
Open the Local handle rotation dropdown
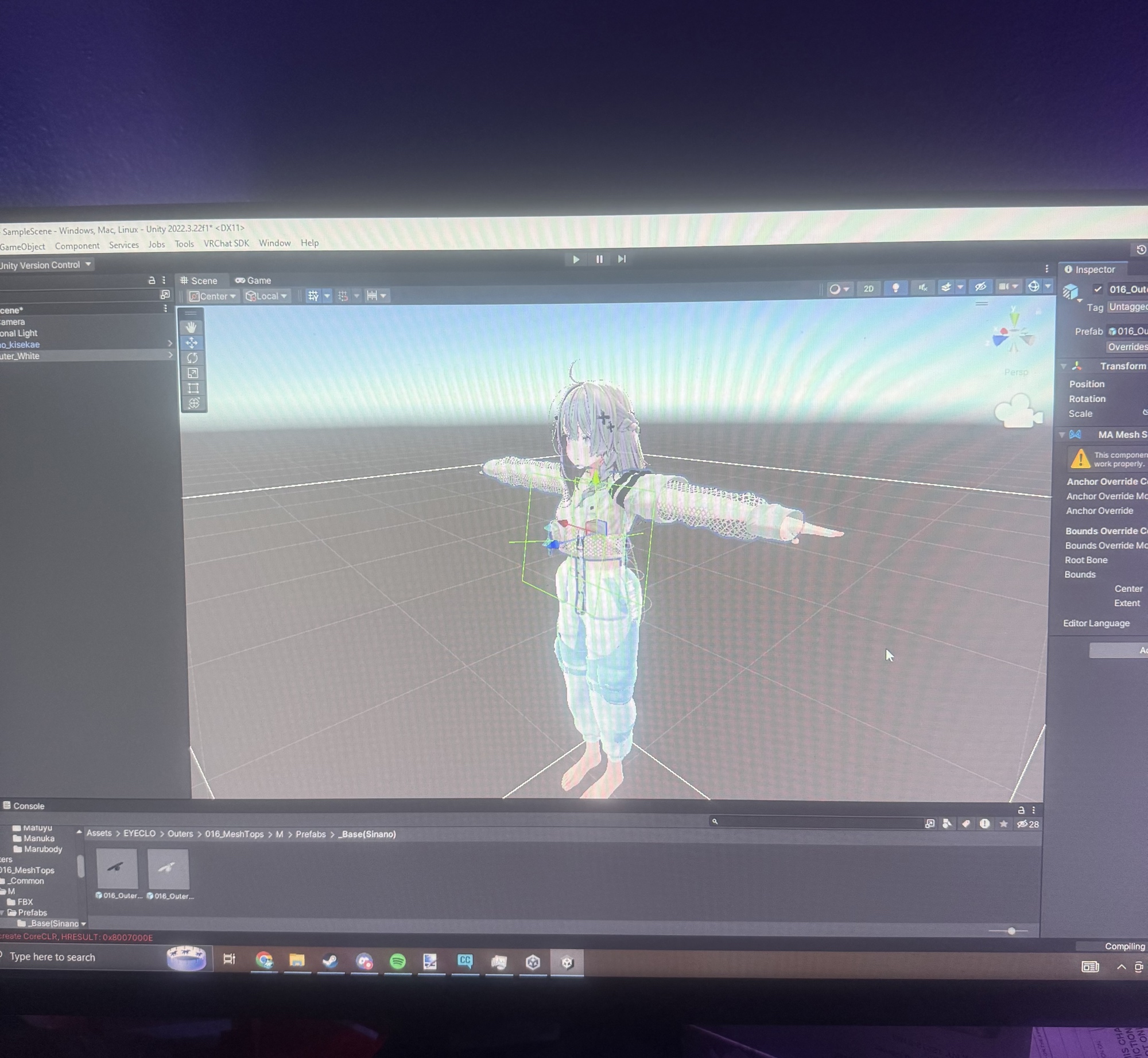(x=266, y=296)
